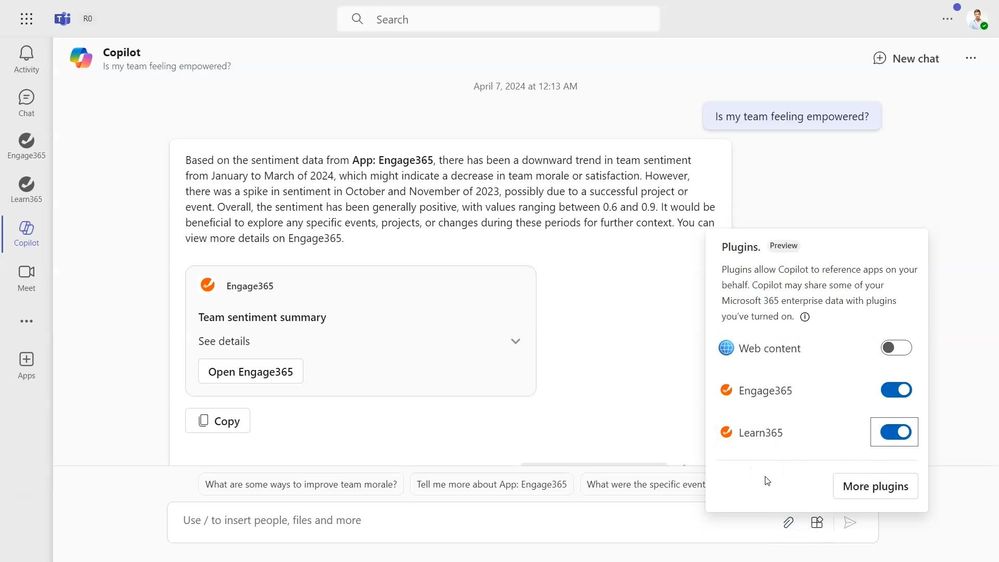This screenshot has width=999, height=562.
Task: Open the Activity feed in sidebar
Action: pyautogui.click(x=26, y=59)
